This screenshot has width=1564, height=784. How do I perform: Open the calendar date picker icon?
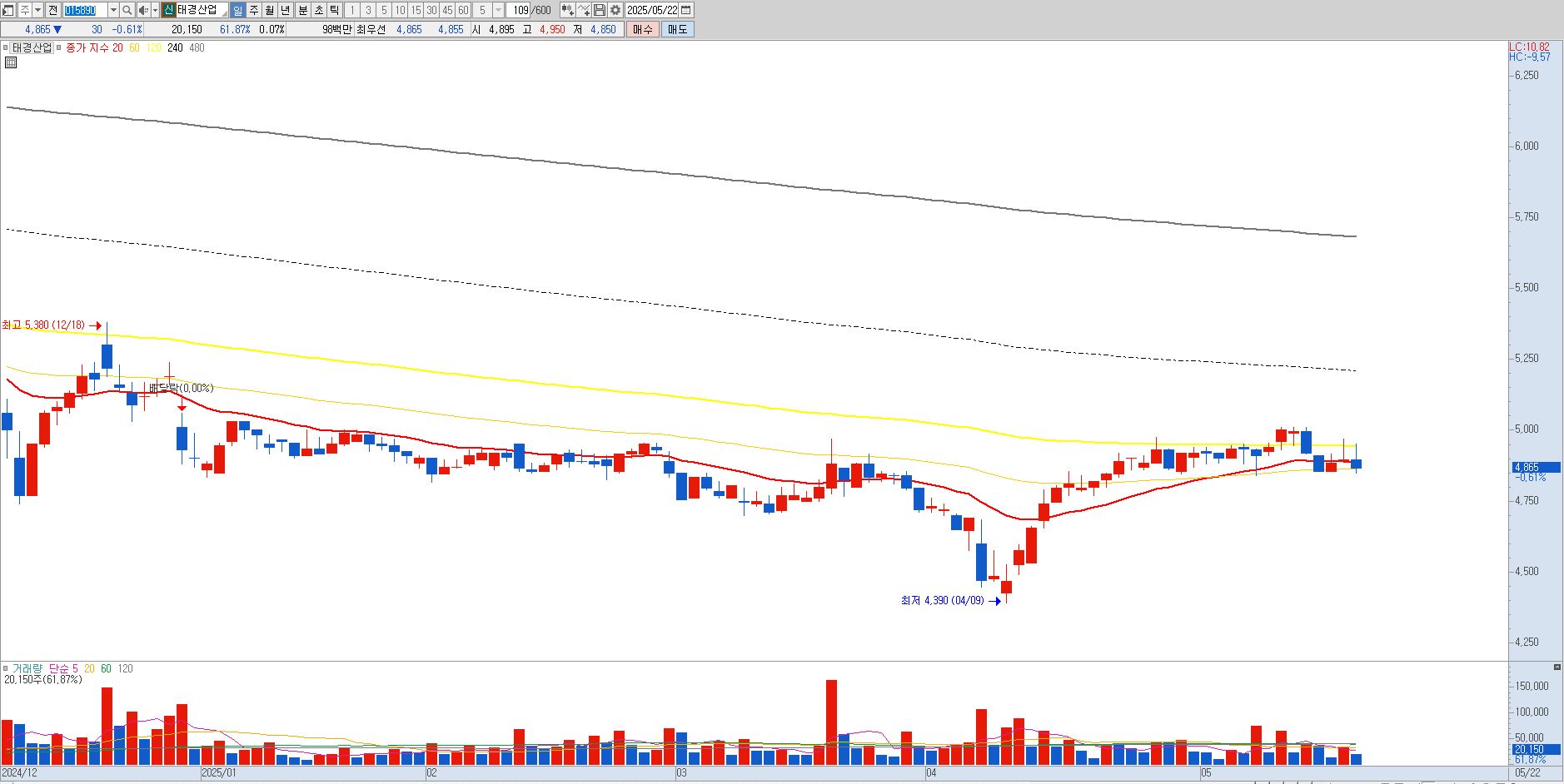(685, 10)
